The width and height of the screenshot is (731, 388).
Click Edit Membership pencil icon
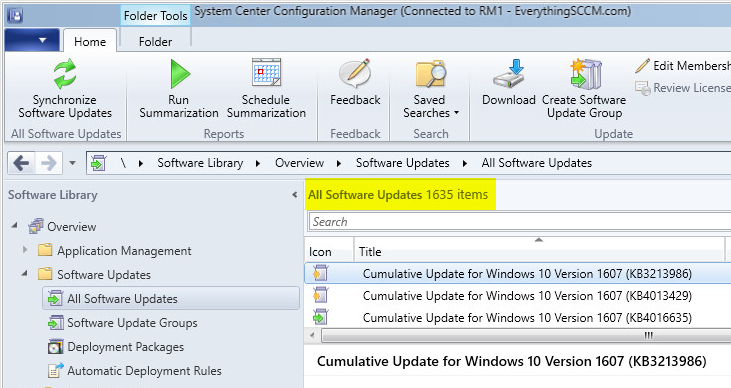tap(642, 66)
